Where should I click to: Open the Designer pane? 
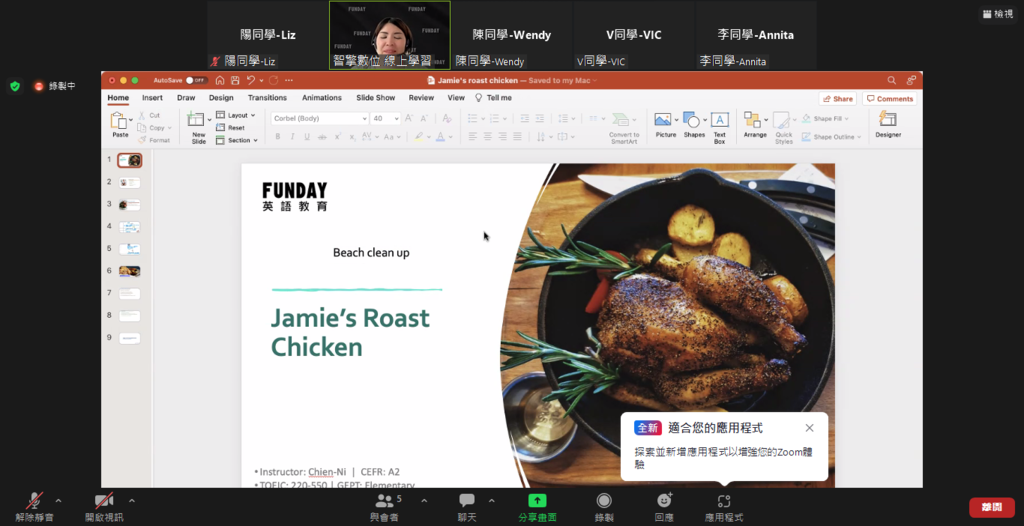(888, 124)
